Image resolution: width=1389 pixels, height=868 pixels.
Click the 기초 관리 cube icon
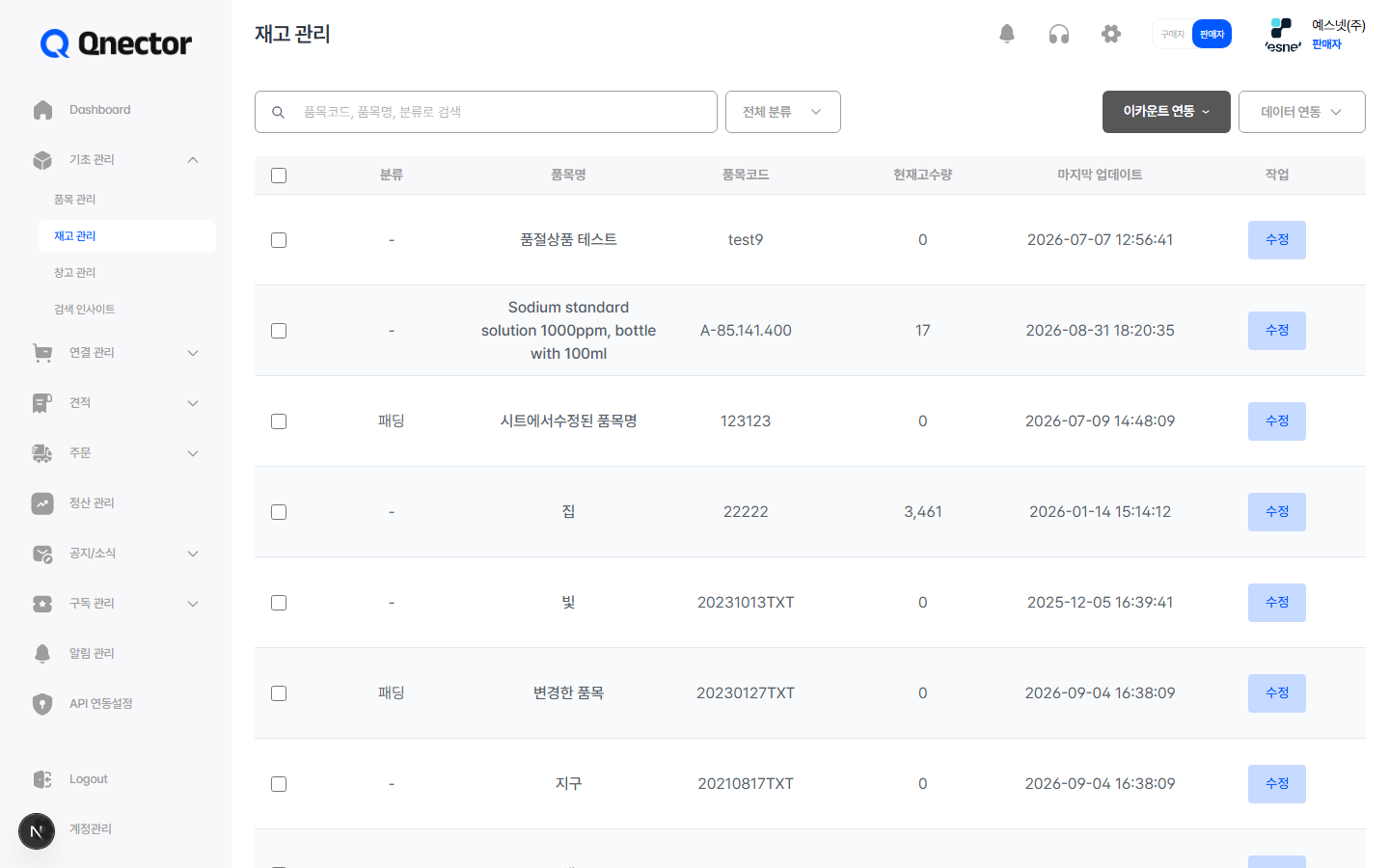(42, 160)
